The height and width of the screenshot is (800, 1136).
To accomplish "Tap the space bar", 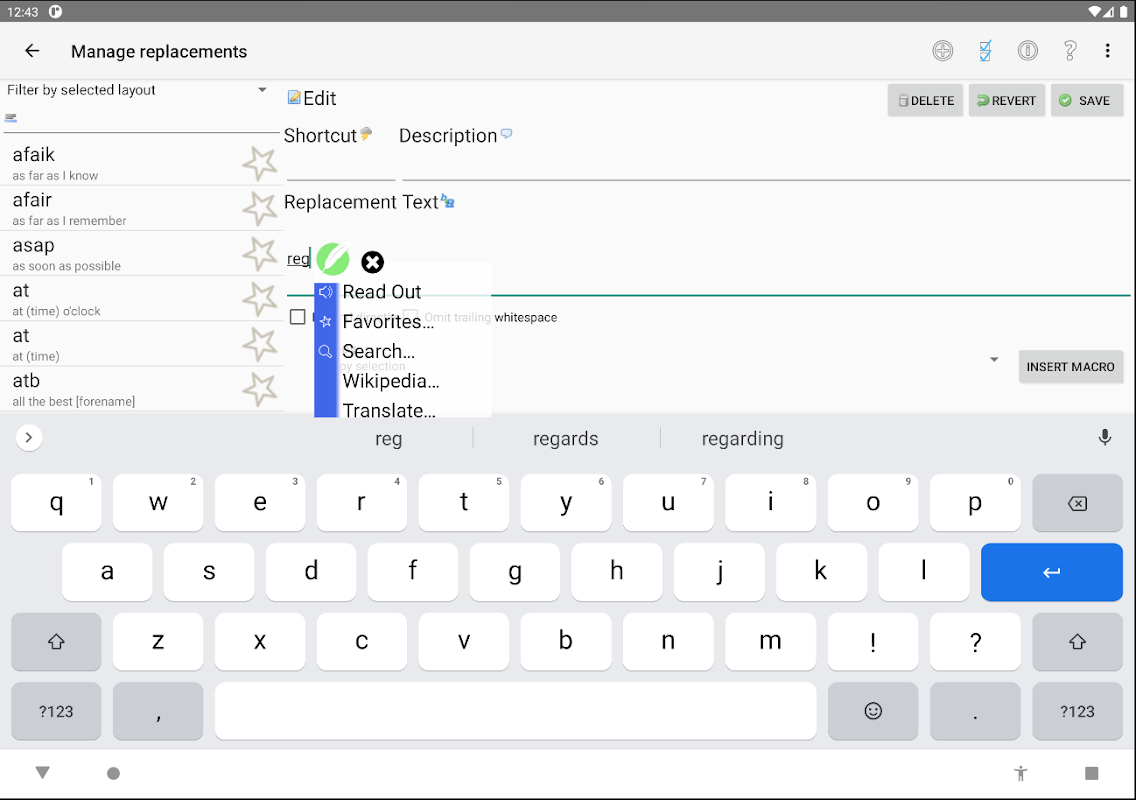I will point(515,711).
